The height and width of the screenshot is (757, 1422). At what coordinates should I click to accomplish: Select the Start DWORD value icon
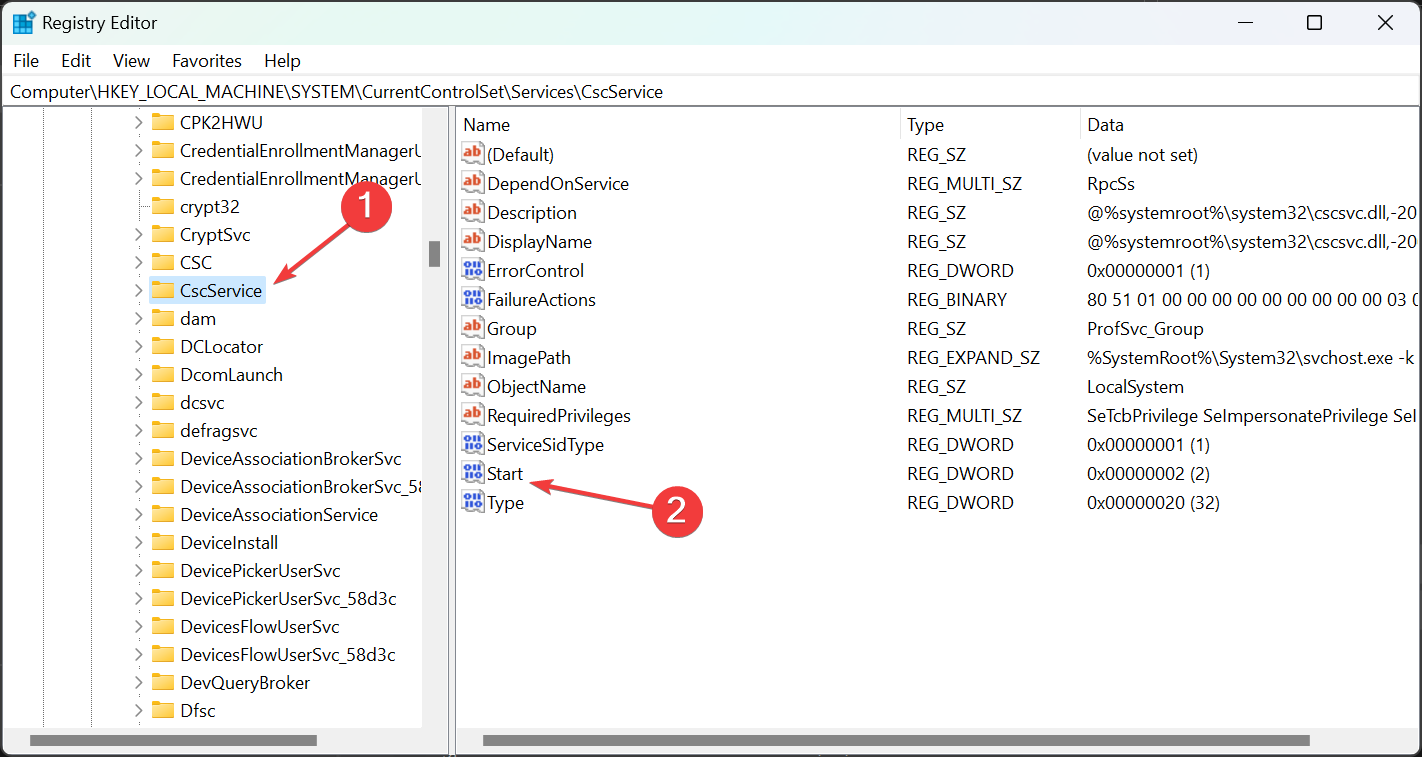[x=472, y=473]
